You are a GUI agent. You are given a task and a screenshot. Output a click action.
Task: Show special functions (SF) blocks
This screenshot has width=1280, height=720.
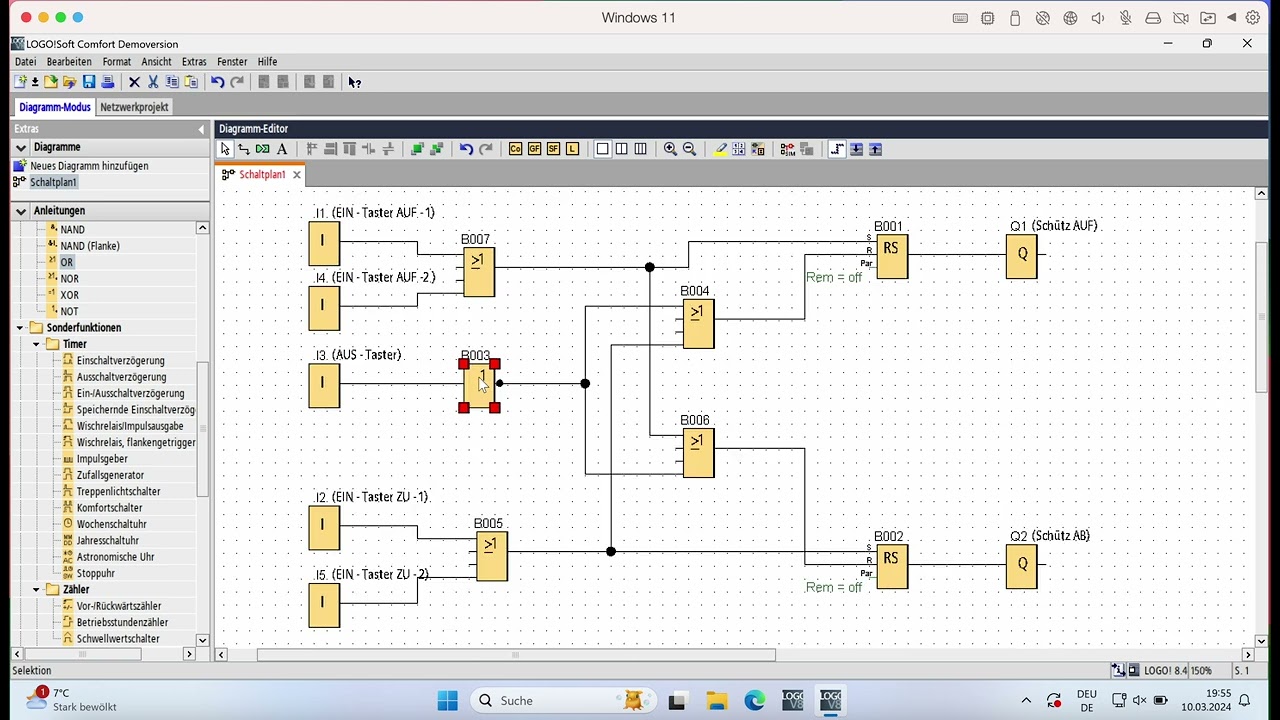553,149
